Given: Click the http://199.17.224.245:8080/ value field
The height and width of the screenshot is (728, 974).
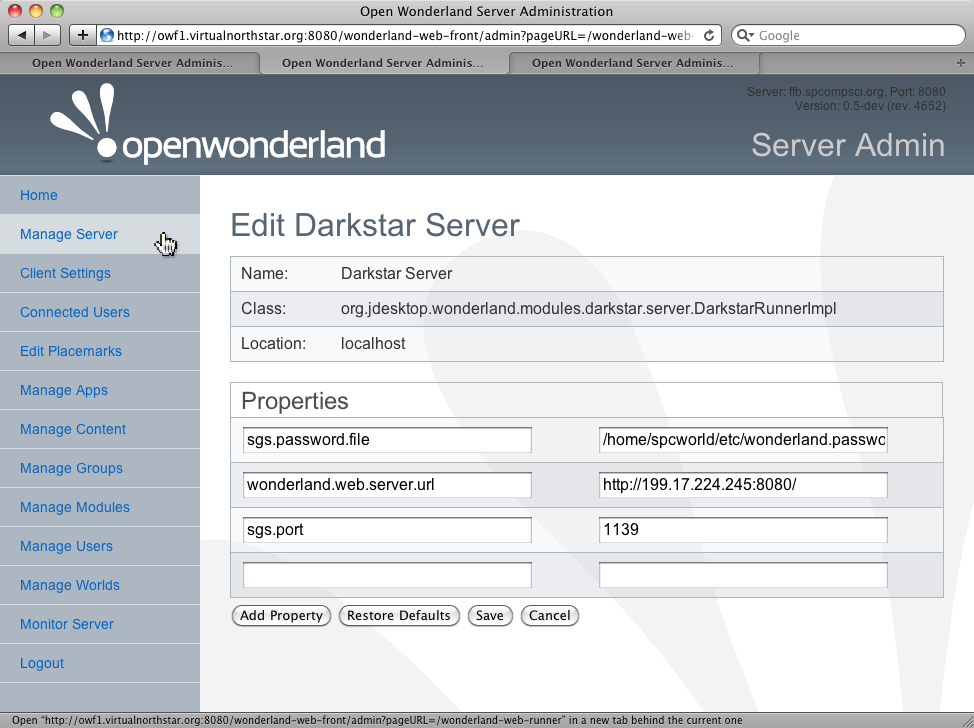Looking at the screenshot, I should (743, 485).
